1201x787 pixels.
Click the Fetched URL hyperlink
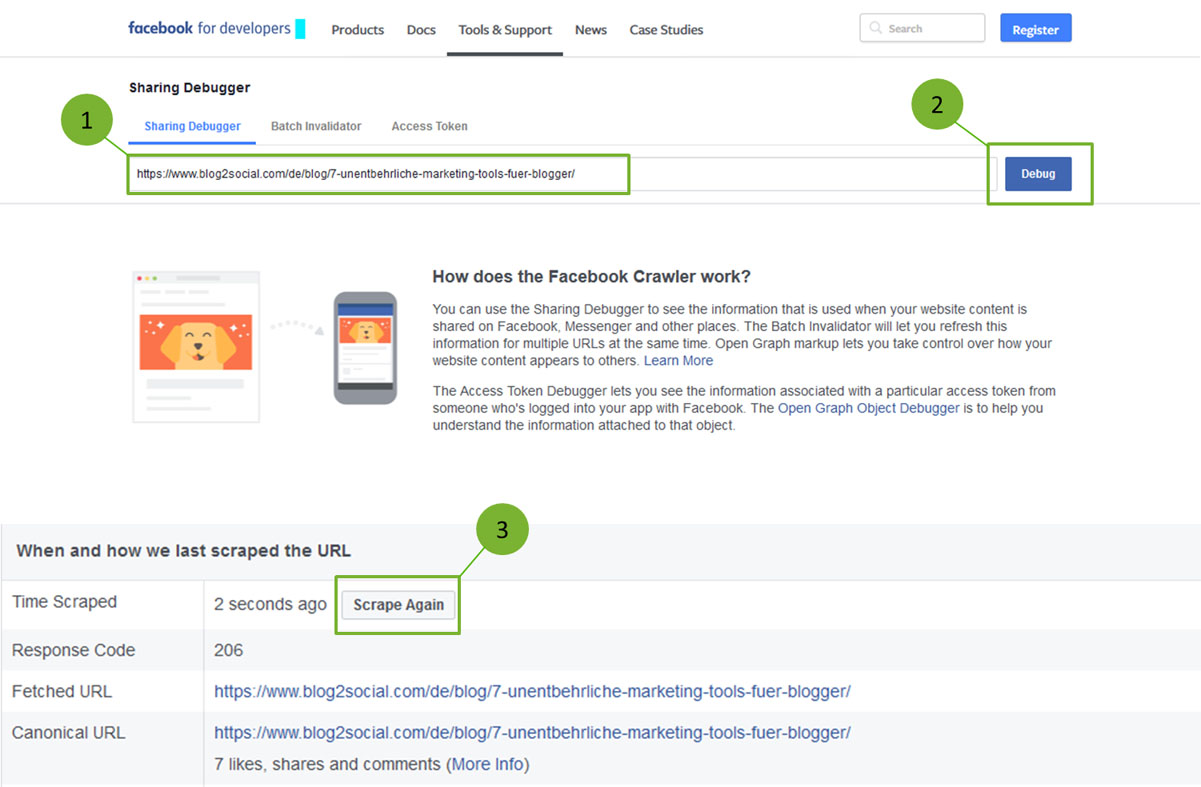pos(531,691)
